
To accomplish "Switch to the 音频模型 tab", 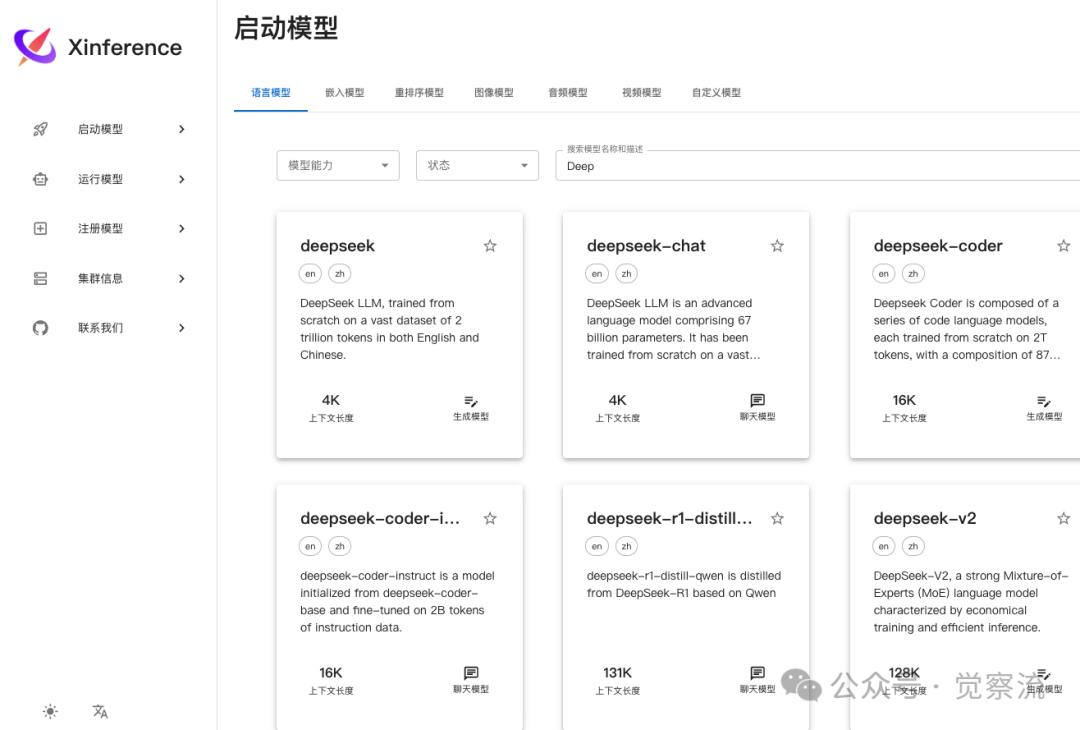I will tap(568, 92).
